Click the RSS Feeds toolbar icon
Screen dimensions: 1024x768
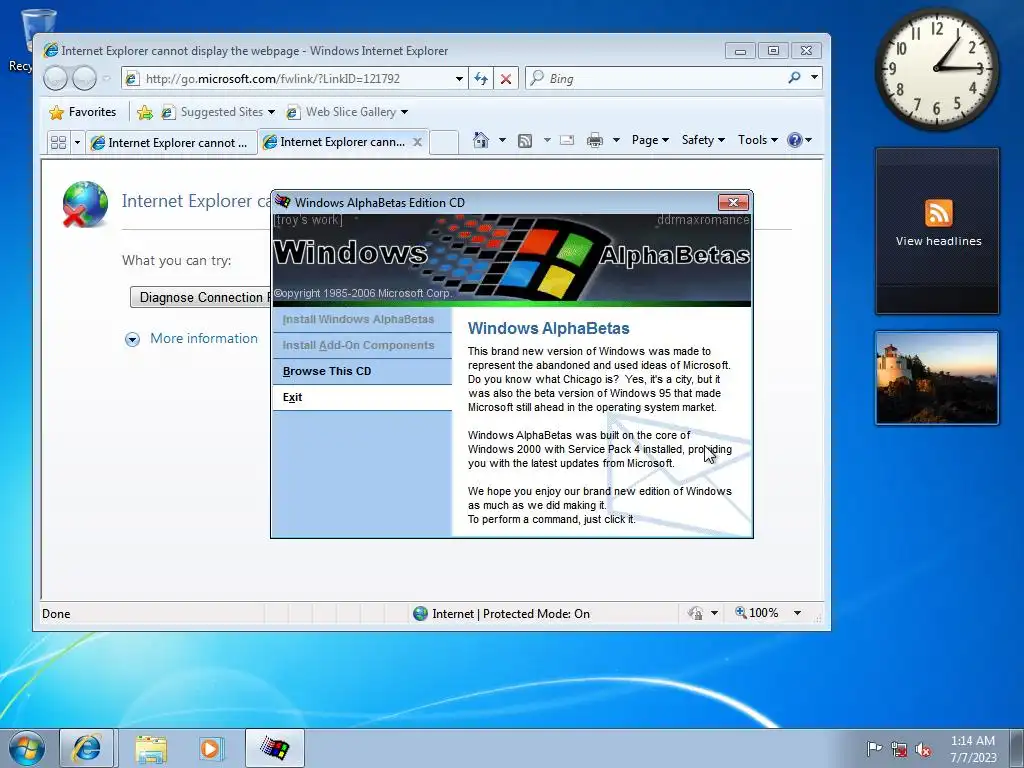pyautogui.click(x=525, y=140)
